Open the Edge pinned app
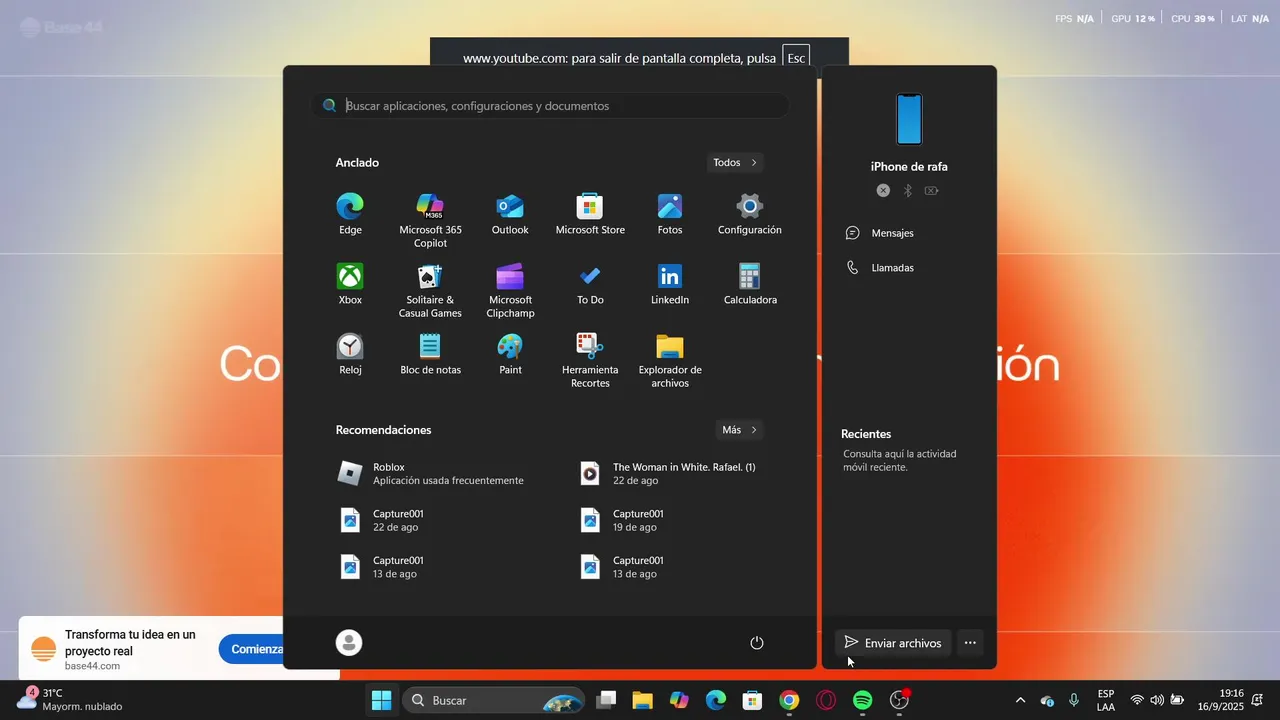Image resolution: width=1280 pixels, height=720 pixels. pyautogui.click(x=350, y=214)
